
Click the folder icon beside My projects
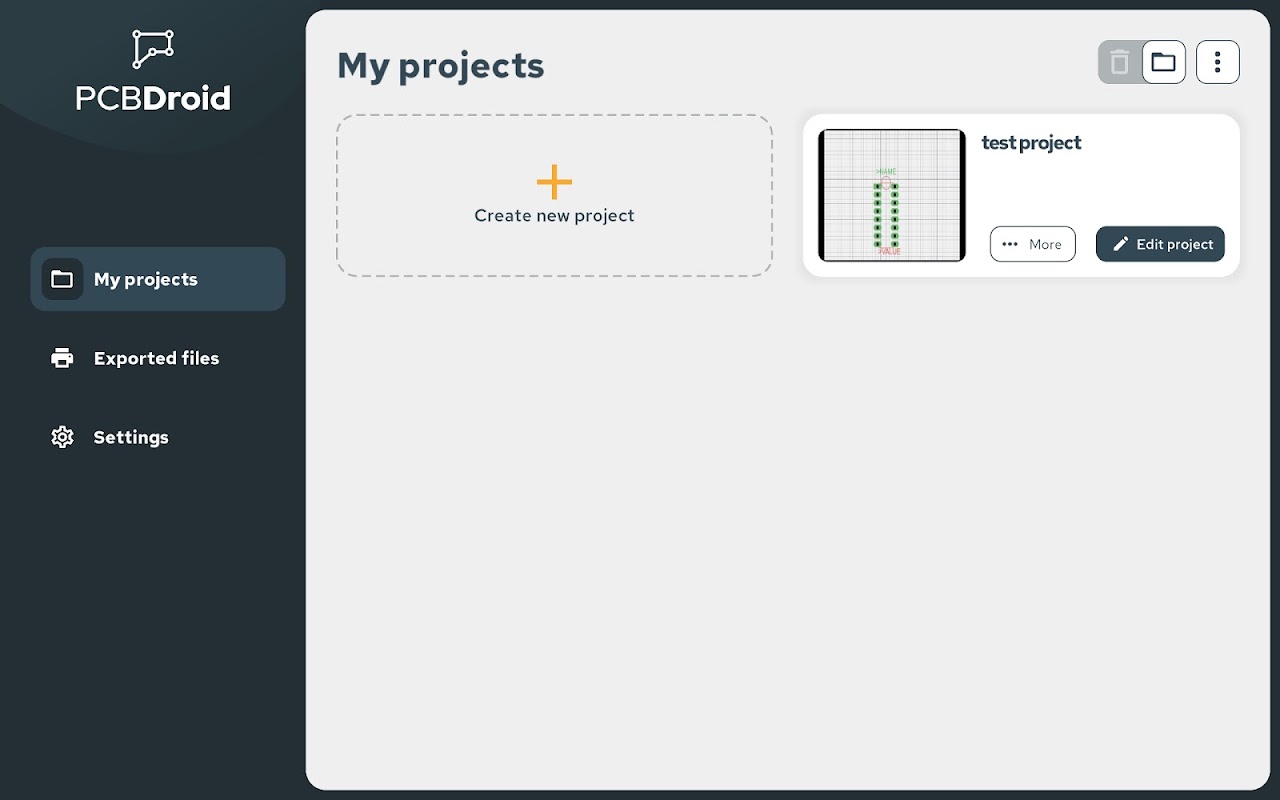point(62,279)
